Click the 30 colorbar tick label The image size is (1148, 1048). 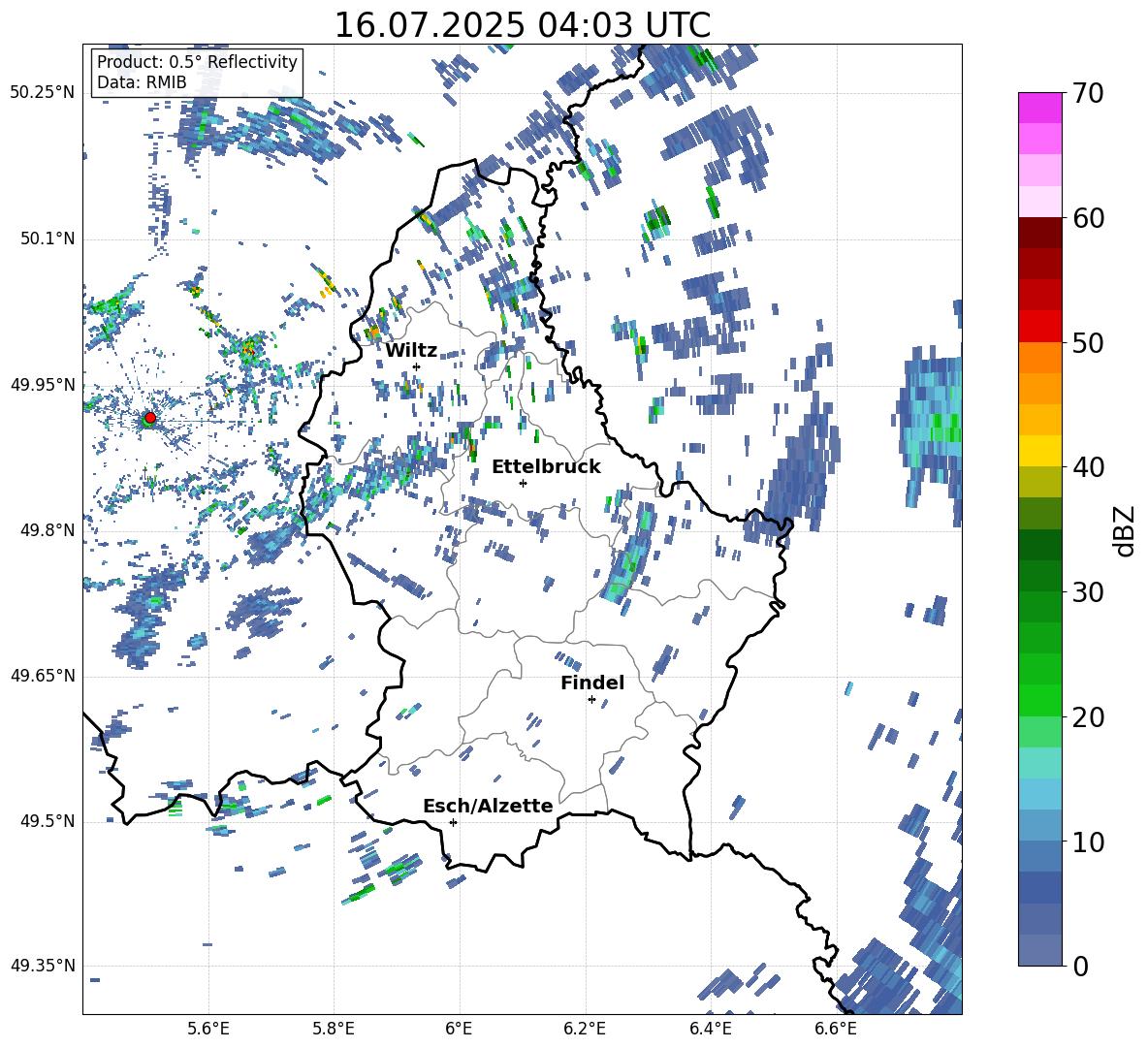tap(1088, 592)
